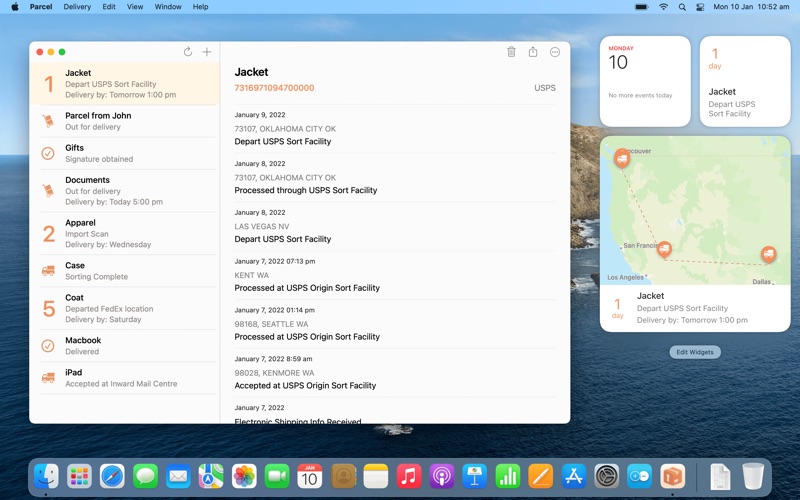
Task: Click the checkmark icon beside Macbook
Action: click(48, 345)
